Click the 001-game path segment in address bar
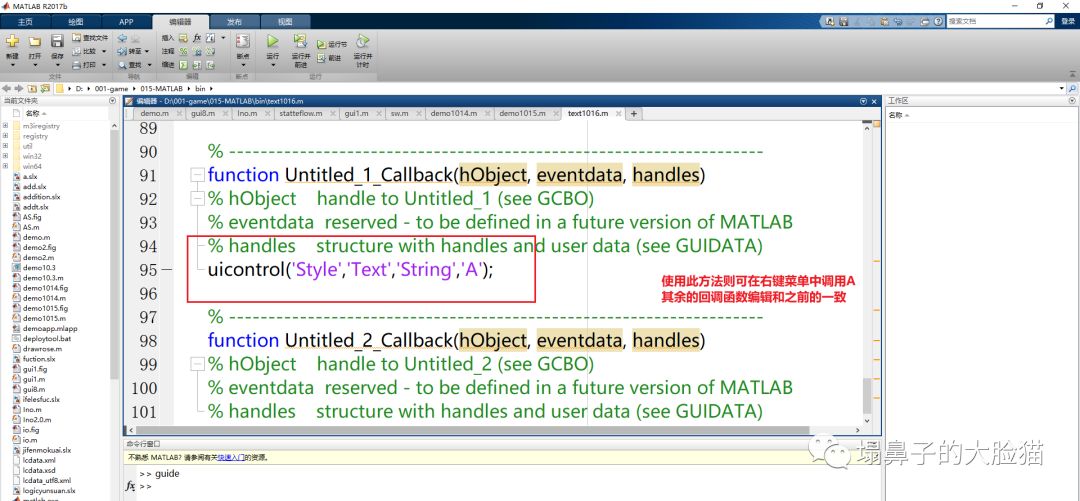This screenshot has width=1080, height=501. point(110,88)
